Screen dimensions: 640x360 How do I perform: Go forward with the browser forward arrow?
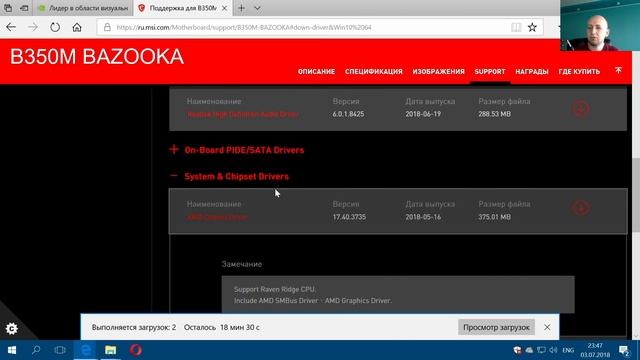33,27
